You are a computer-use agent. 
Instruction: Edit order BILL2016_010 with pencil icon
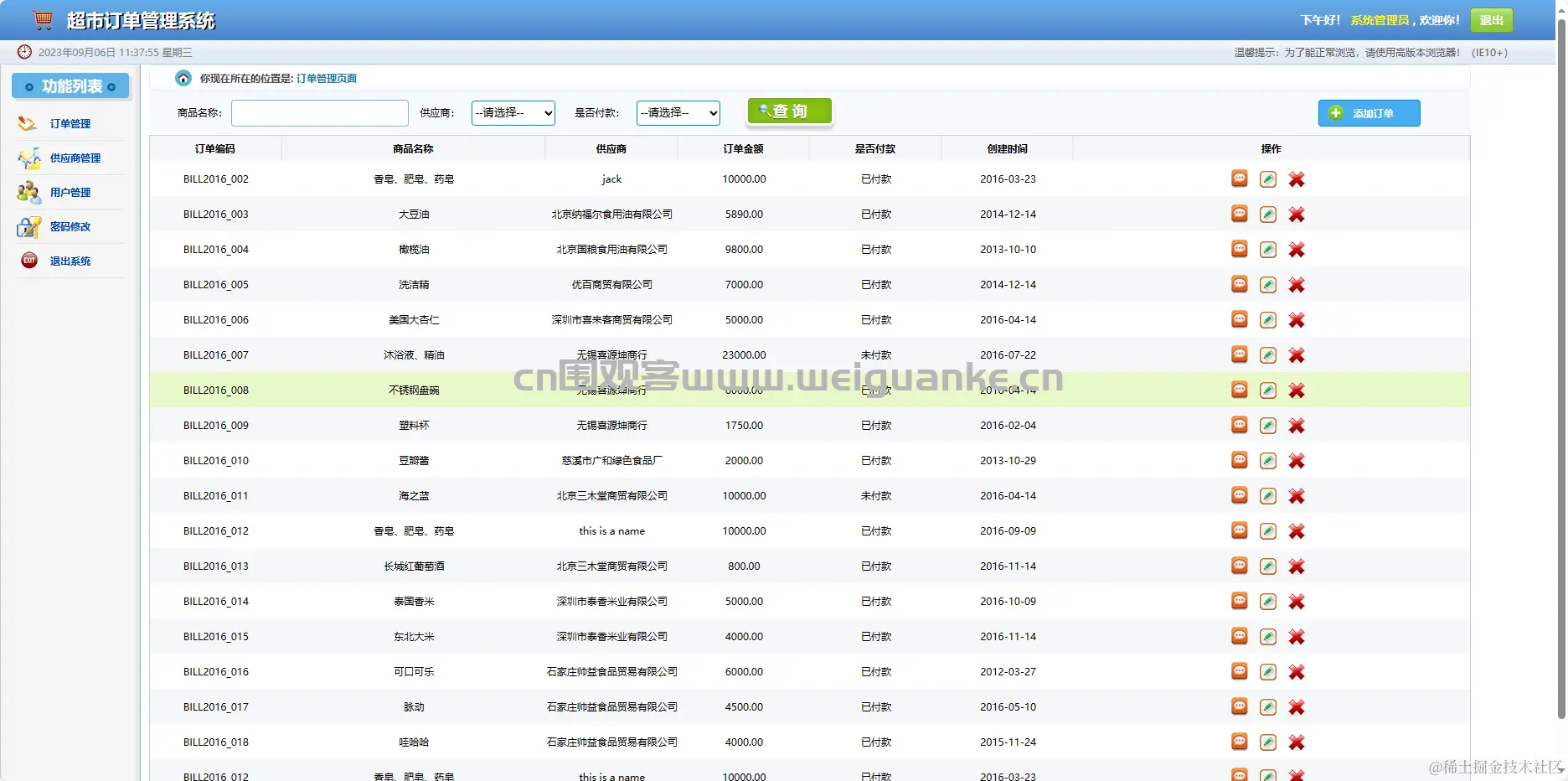tap(1268, 461)
